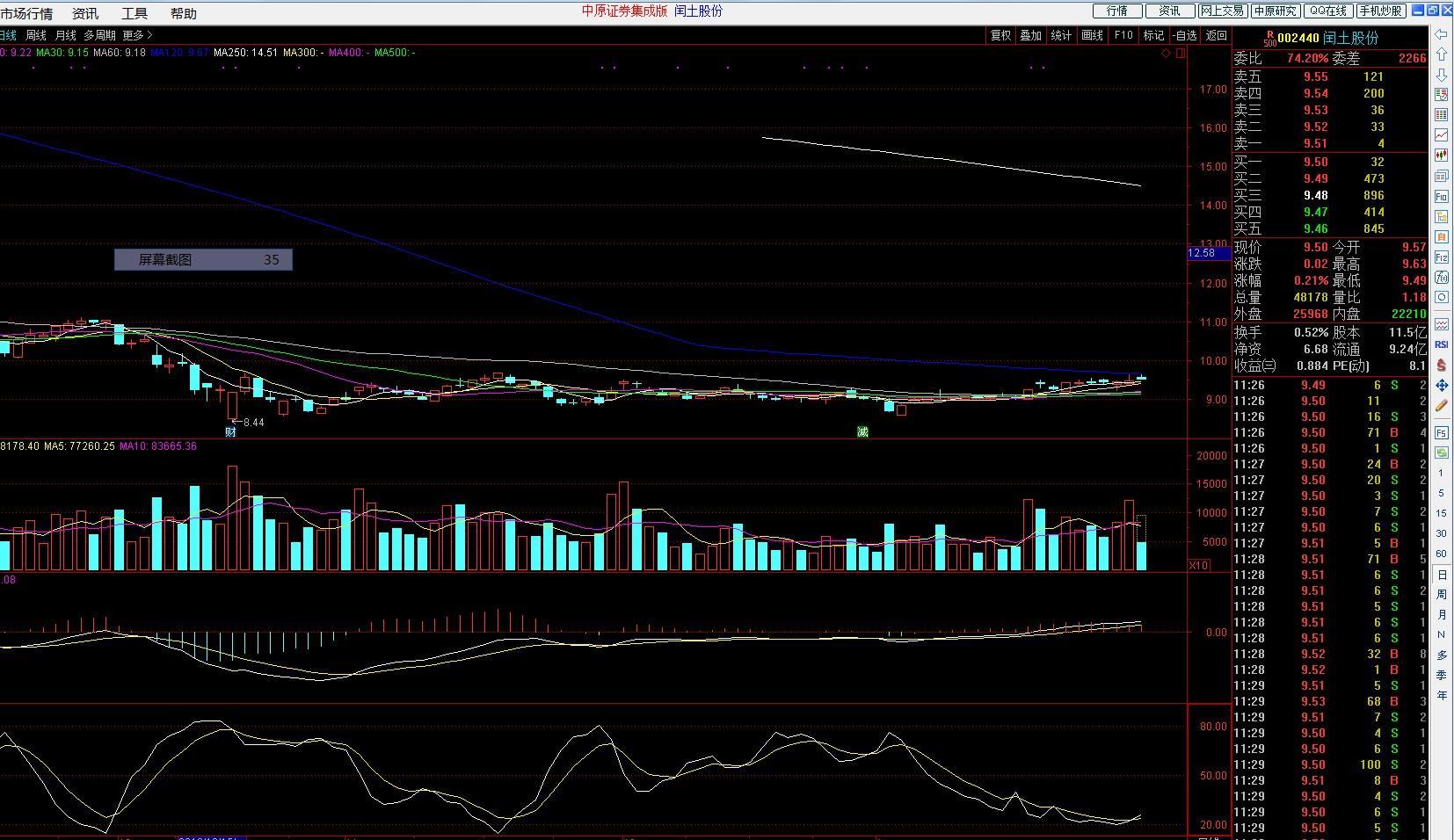Click the up arrow icon in sidebar
The width and height of the screenshot is (1454, 840).
pos(1441,54)
